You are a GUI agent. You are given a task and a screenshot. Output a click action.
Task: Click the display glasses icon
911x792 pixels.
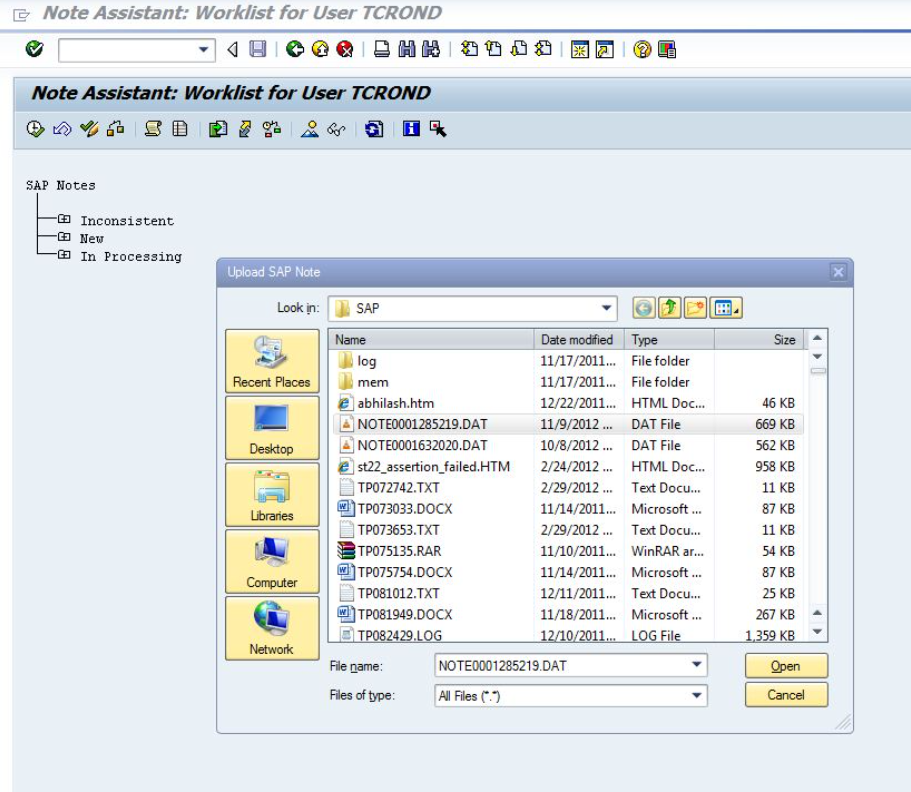[336, 128]
